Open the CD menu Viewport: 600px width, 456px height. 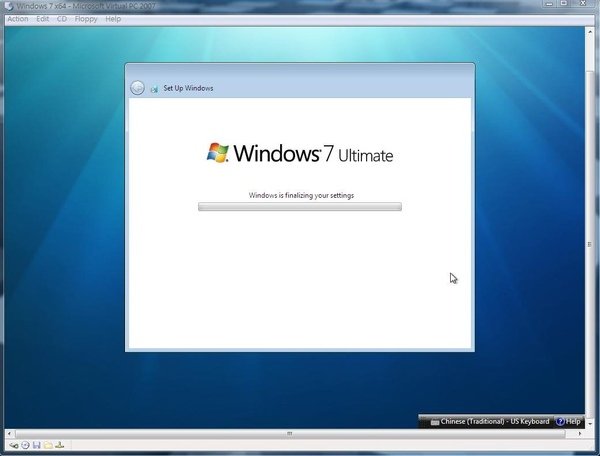tap(62, 19)
